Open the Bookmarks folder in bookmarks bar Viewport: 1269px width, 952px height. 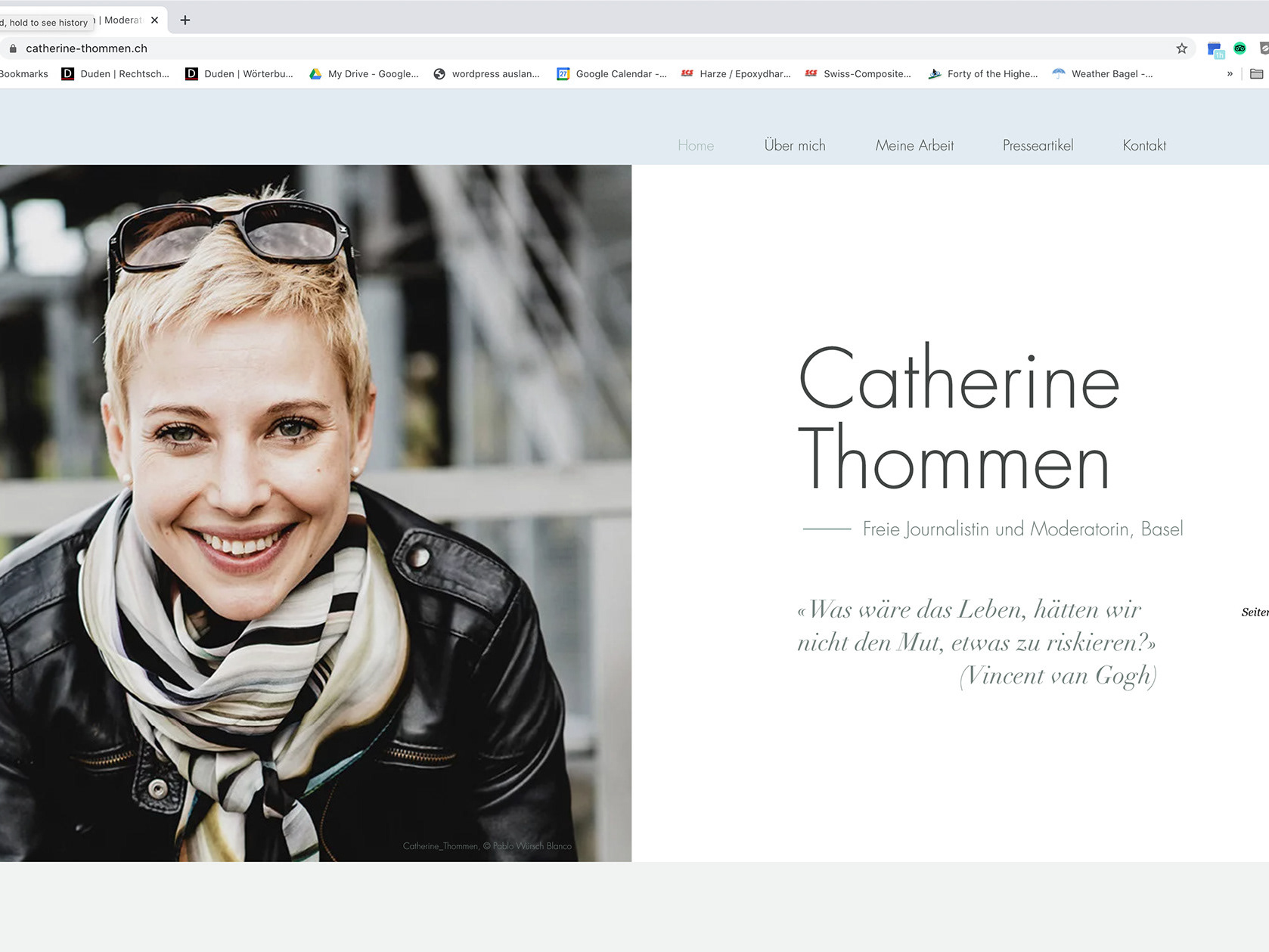tap(23, 74)
